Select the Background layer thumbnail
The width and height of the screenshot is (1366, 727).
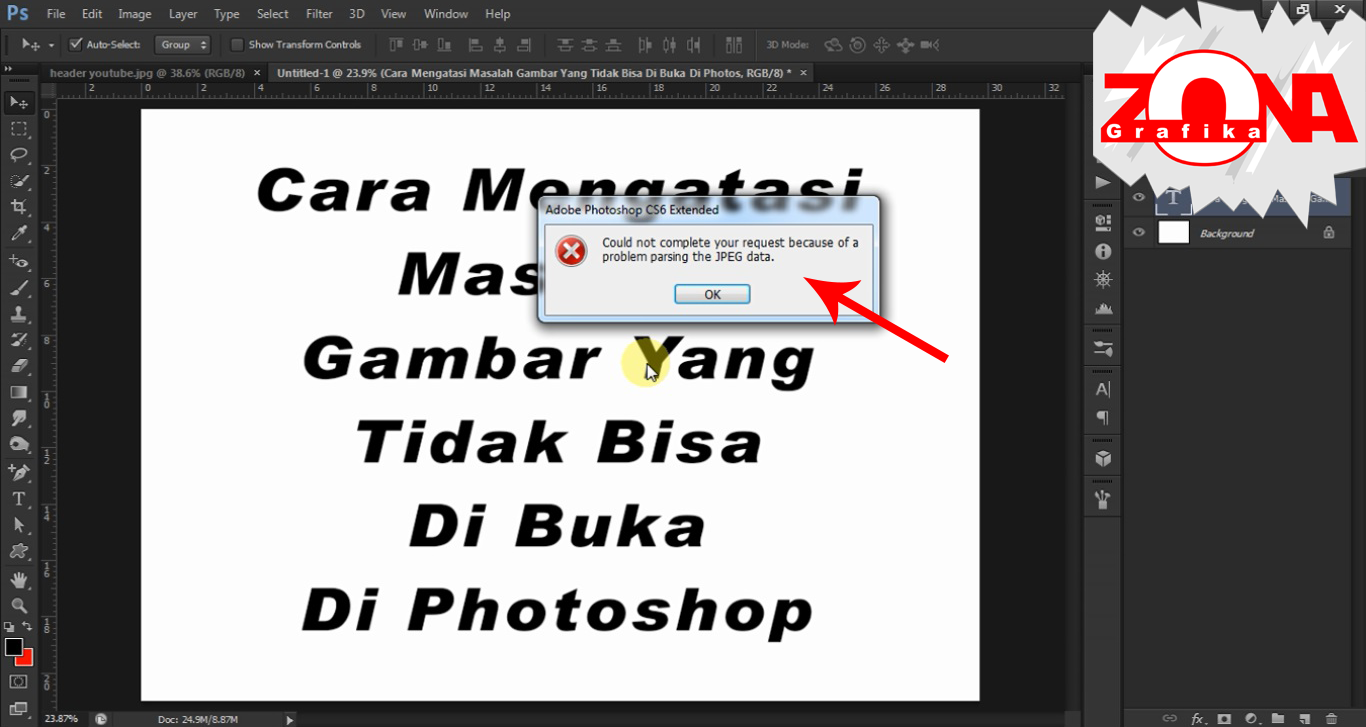(x=1173, y=232)
